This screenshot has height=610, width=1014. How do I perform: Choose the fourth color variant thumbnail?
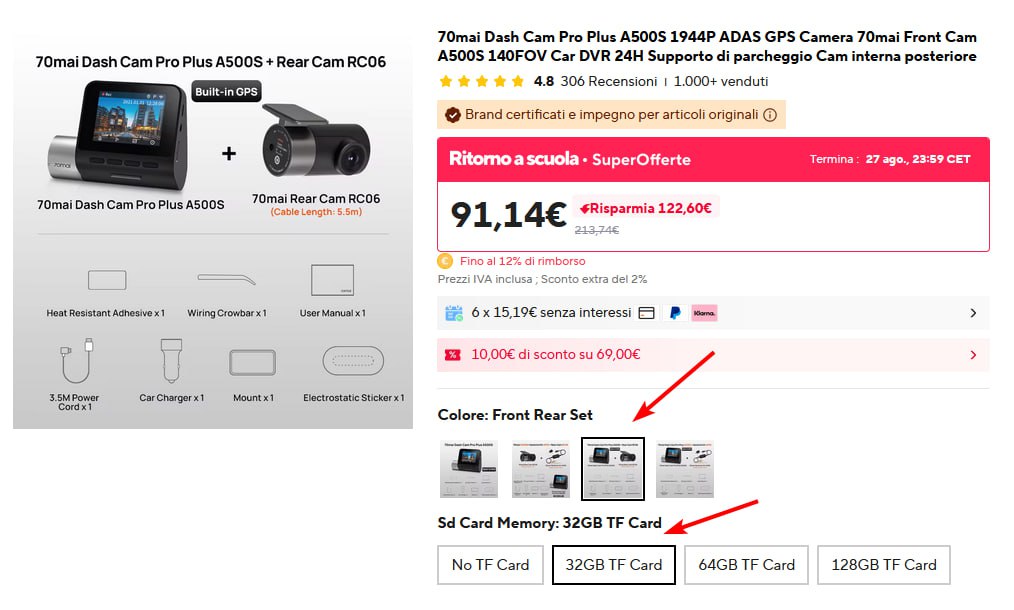pyautogui.click(x=685, y=468)
